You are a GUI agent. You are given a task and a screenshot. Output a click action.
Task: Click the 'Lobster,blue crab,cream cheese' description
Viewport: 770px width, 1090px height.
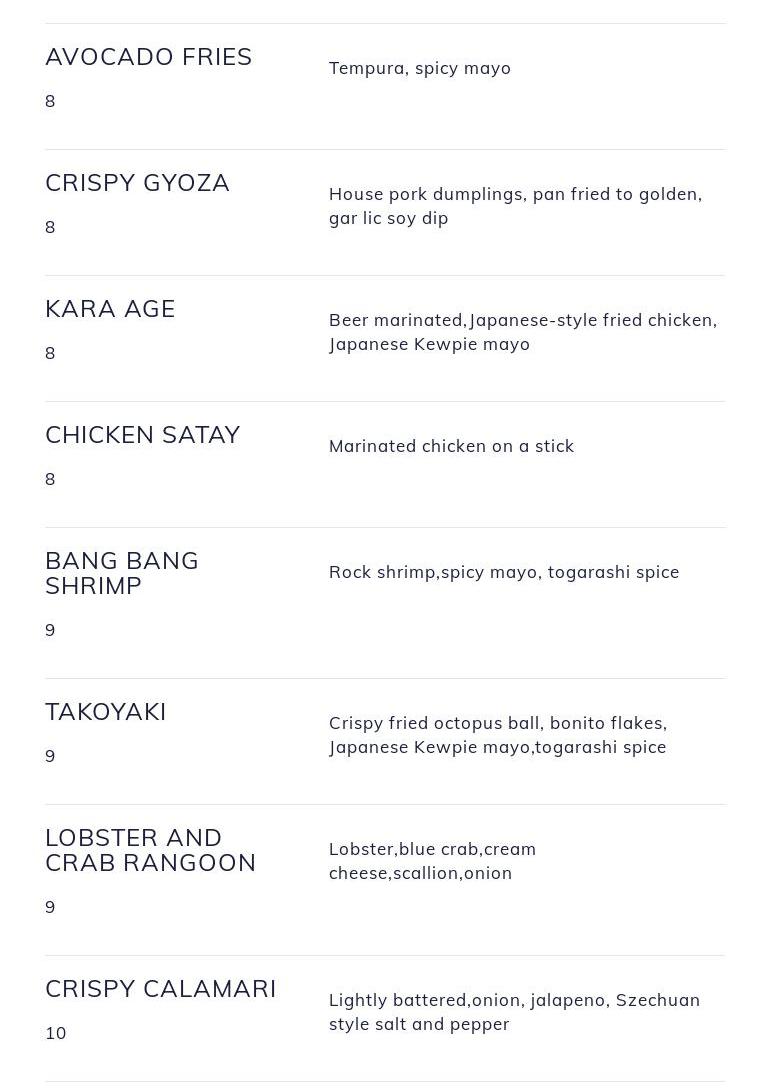pos(432,861)
